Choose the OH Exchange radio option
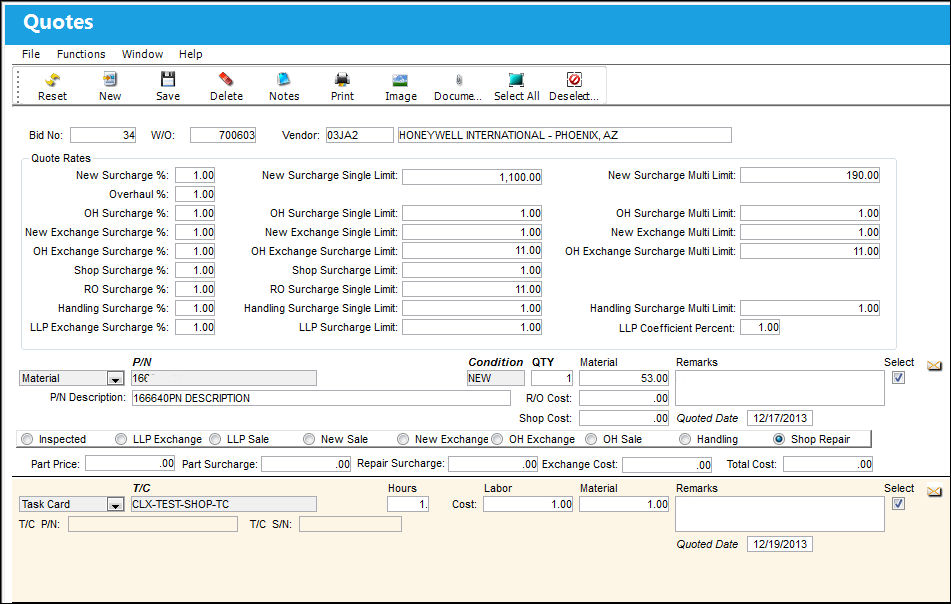The height and width of the screenshot is (604, 951). [x=497, y=439]
